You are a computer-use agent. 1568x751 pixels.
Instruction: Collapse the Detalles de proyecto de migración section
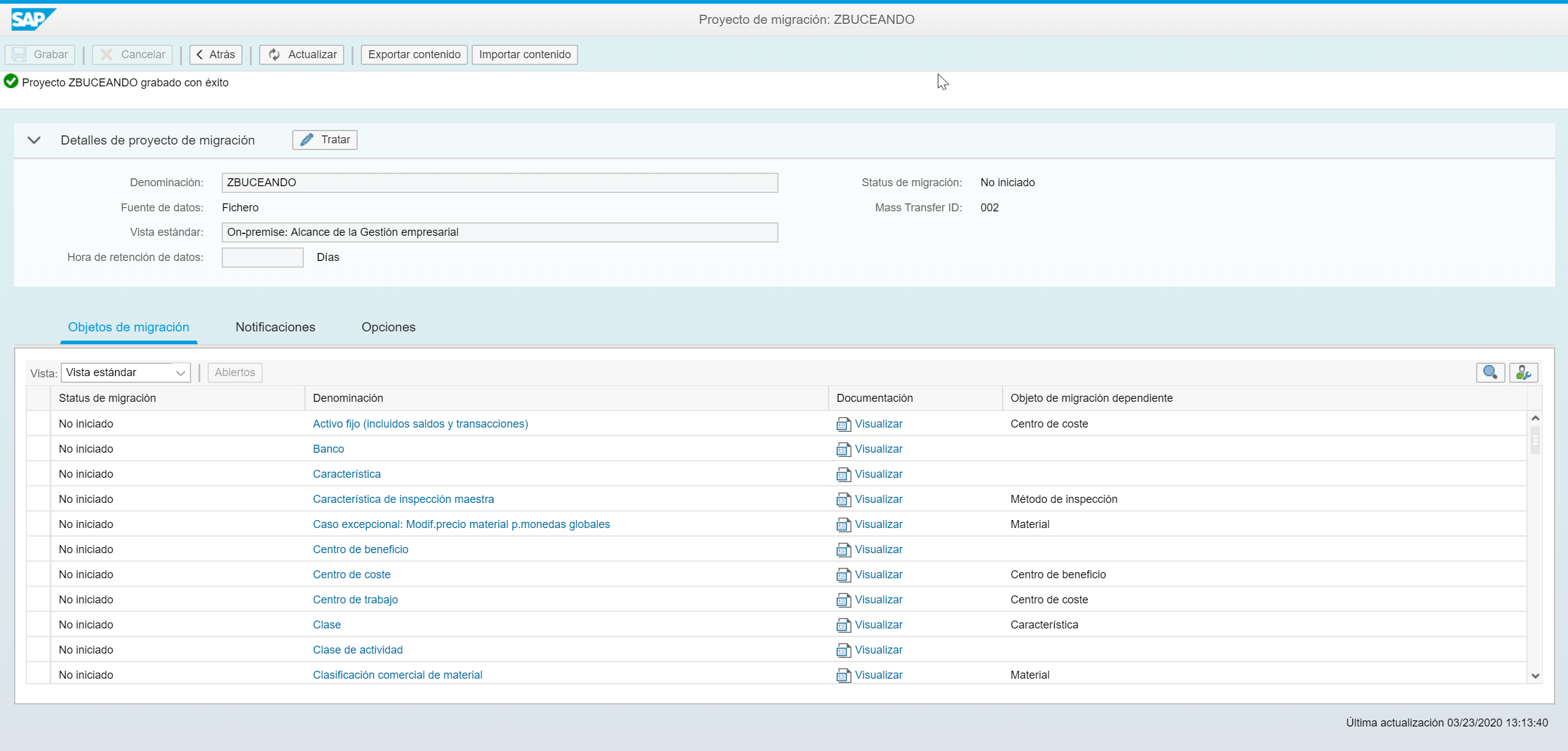(x=34, y=140)
